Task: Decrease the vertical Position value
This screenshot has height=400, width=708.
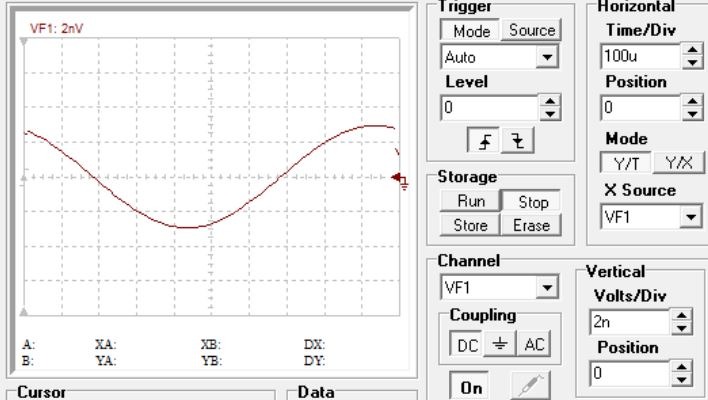Action: pyautogui.click(x=681, y=380)
